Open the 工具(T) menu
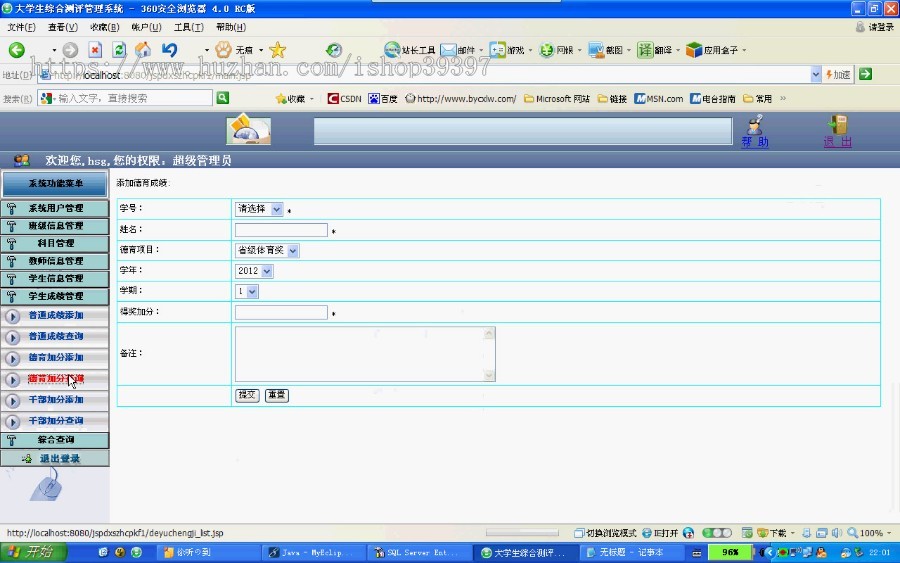 [189, 27]
